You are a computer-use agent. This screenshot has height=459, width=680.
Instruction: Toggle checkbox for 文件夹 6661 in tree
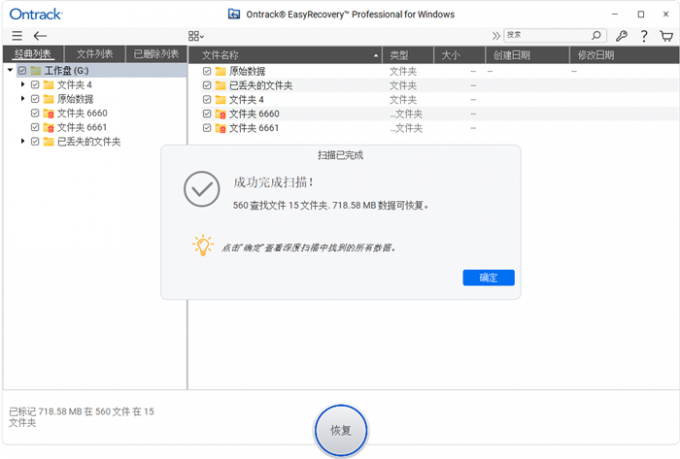pos(35,127)
